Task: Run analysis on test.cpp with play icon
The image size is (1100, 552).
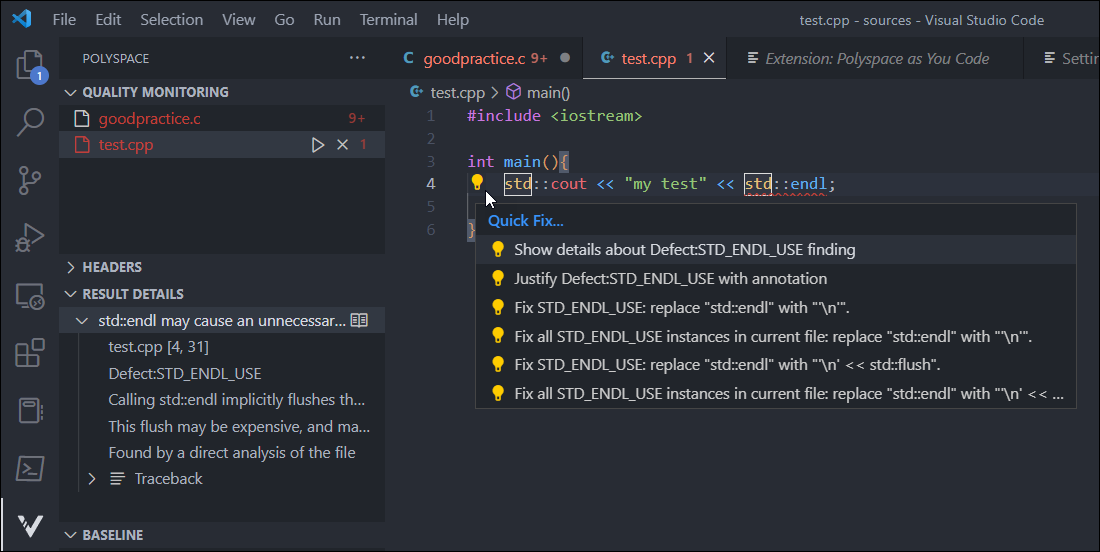Action: pos(318,144)
